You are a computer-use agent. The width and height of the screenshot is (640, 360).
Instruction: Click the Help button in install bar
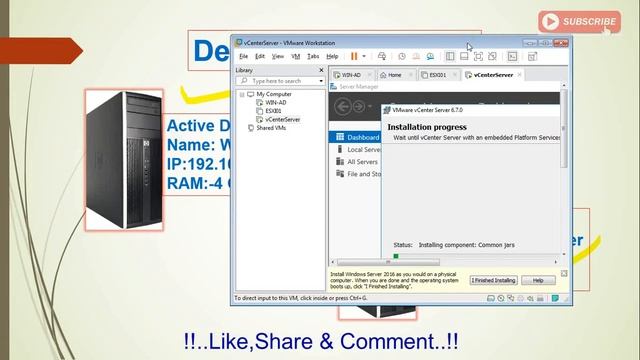click(x=538, y=280)
